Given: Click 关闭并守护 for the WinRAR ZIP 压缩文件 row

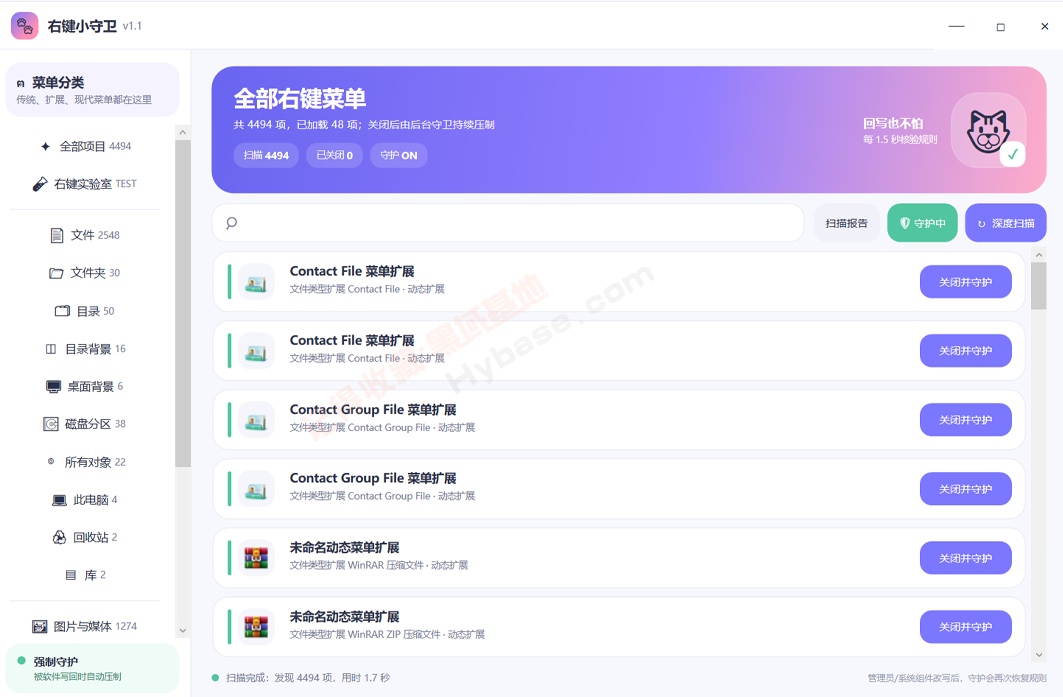Looking at the screenshot, I should (x=965, y=627).
